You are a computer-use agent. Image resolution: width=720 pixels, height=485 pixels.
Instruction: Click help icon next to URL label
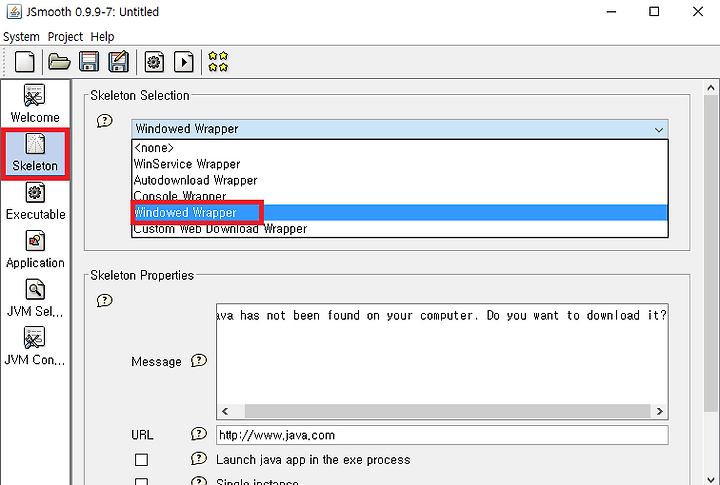pyautogui.click(x=199, y=434)
